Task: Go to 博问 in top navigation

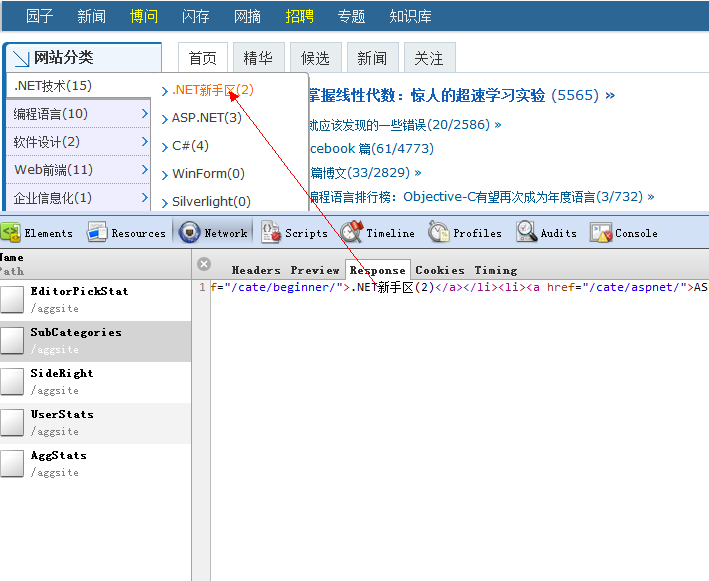Action: tap(144, 16)
